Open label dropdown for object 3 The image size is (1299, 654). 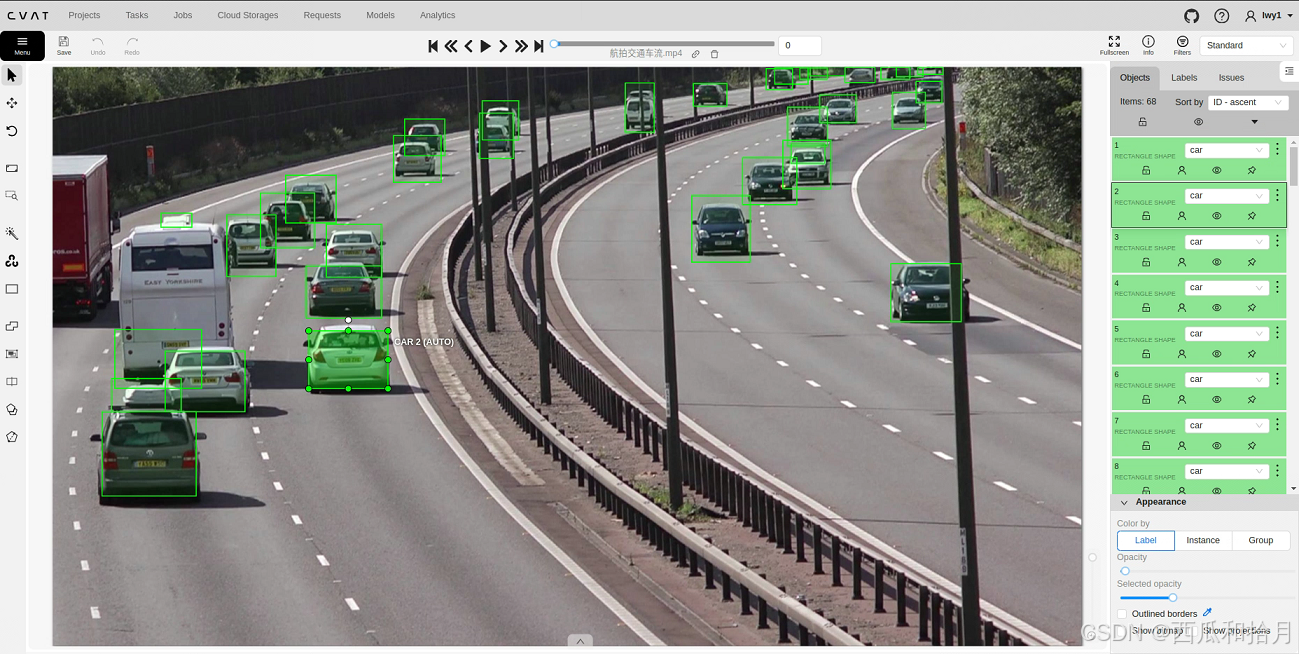click(x=1226, y=242)
